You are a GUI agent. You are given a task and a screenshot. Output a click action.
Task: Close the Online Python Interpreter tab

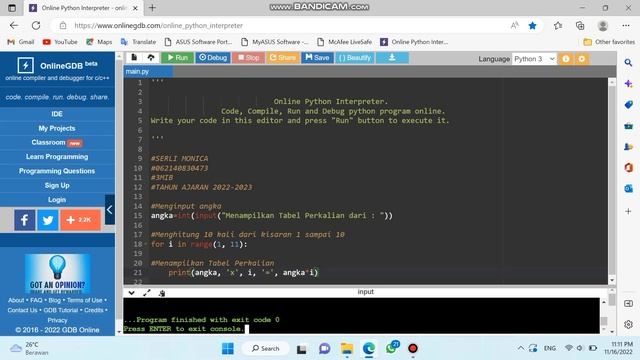(136, 8)
